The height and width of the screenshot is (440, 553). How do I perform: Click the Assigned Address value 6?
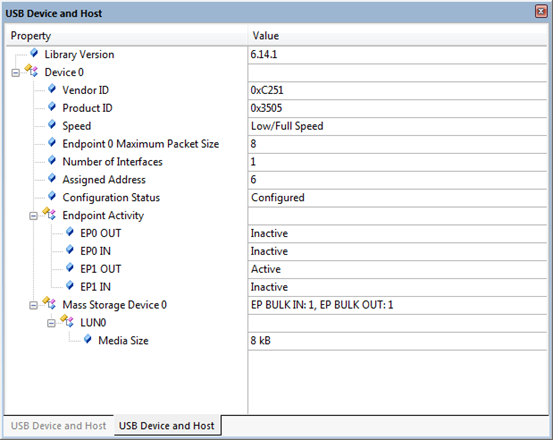[x=253, y=180]
